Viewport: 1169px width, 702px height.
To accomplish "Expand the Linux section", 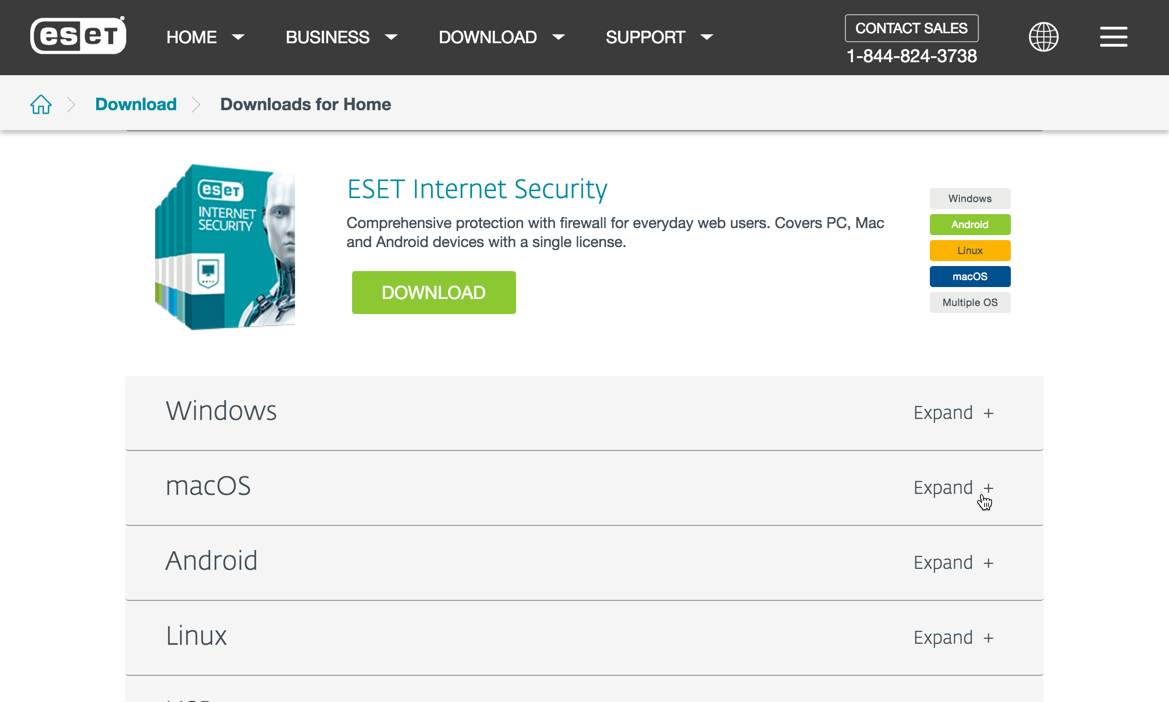I will tap(954, 638).
